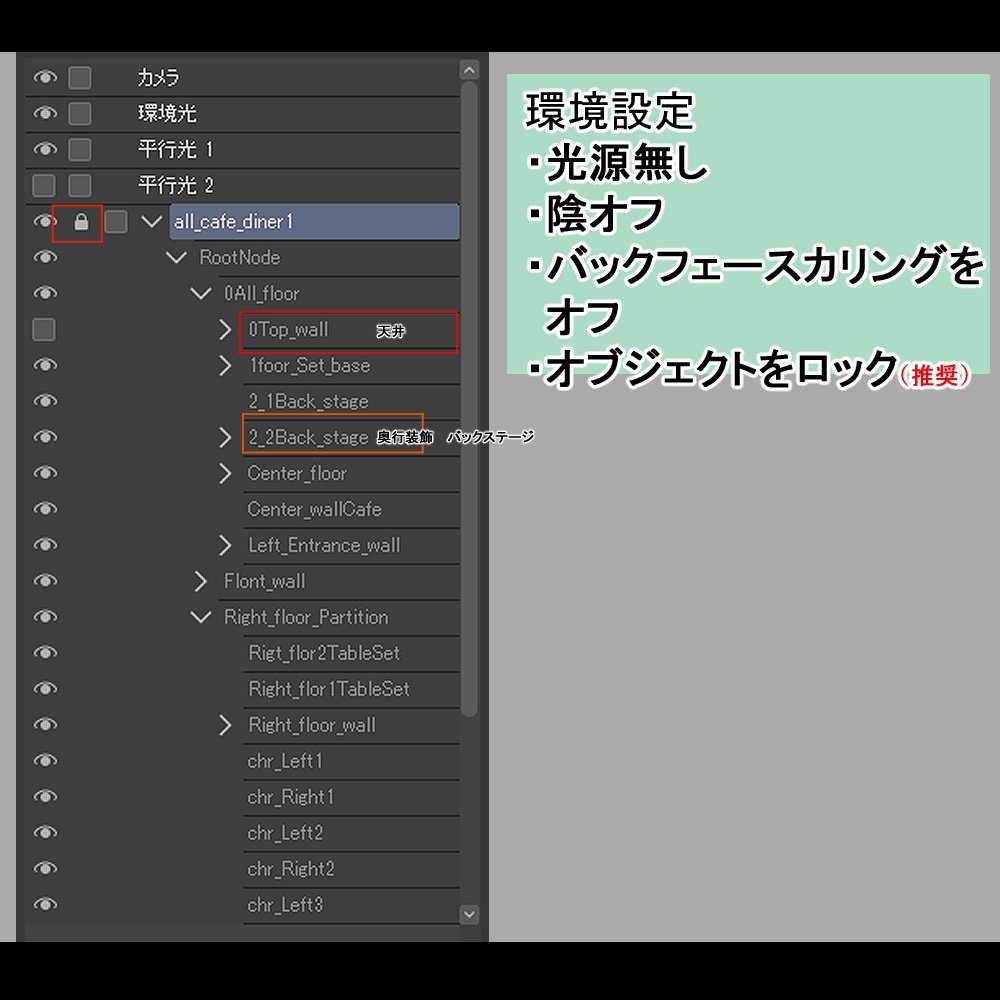Image resolution: width=1000 pixels, height=1000 pixels.
Task: Hide chr_Right2 using eye icon
Action: [x=45, y=868]
